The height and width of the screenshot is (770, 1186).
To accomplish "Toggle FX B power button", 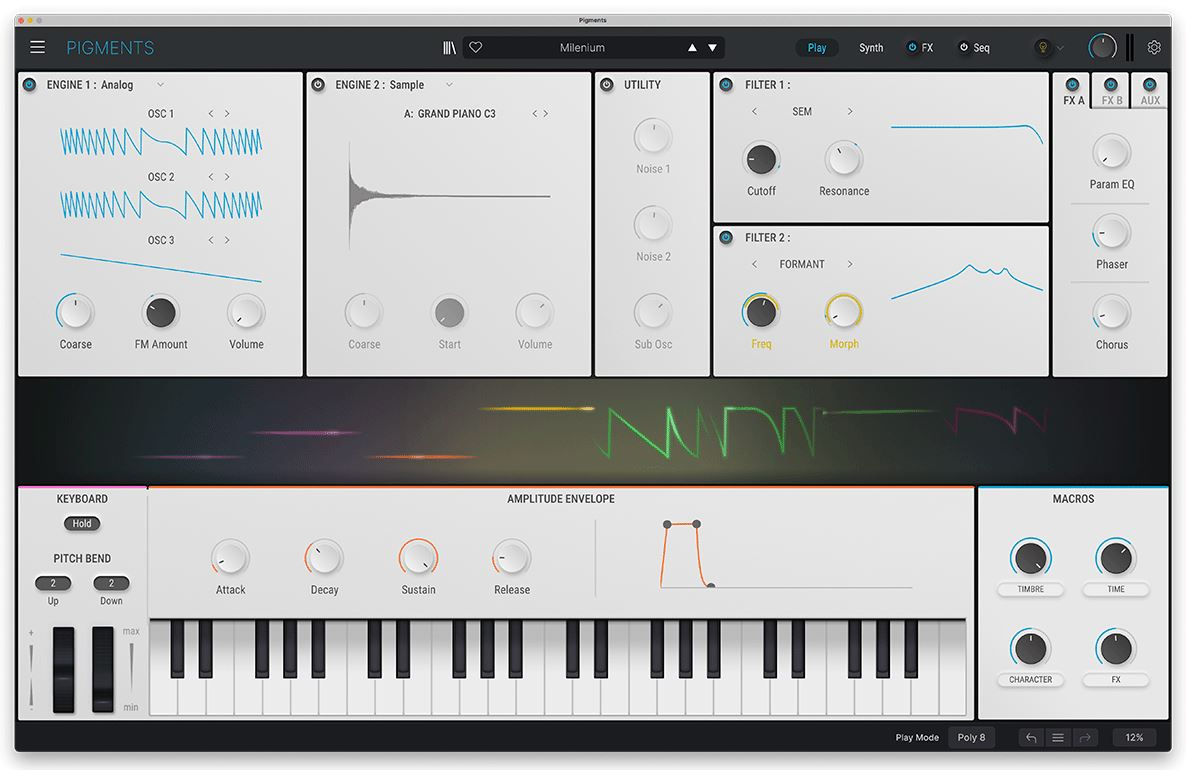I will (1110, 84).
